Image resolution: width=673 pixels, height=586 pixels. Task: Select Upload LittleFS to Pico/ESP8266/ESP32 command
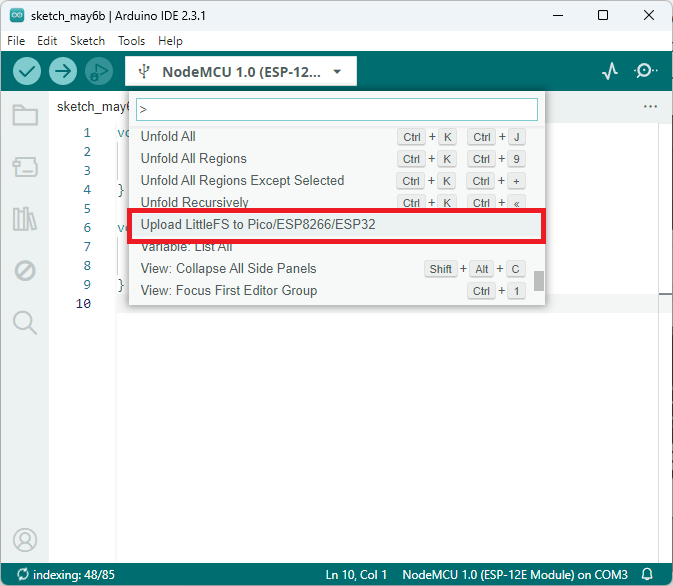[x=258, y=225]
